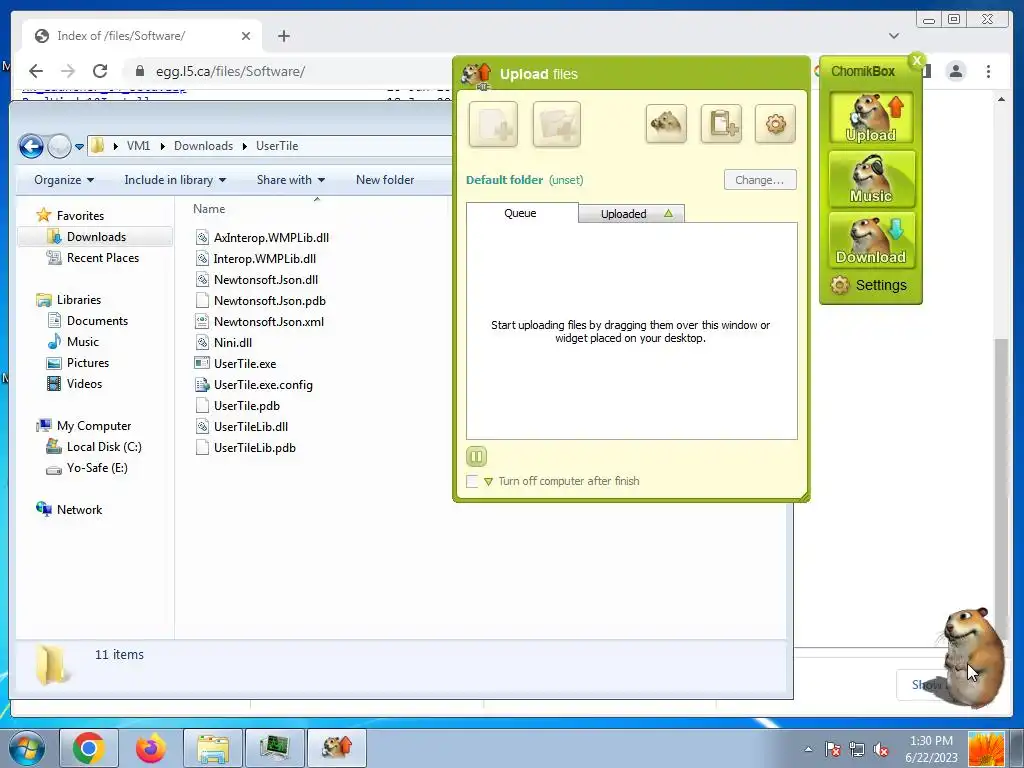
Task: Open Yo-Safe (E:) drive
Action: [x=97, y=468]
